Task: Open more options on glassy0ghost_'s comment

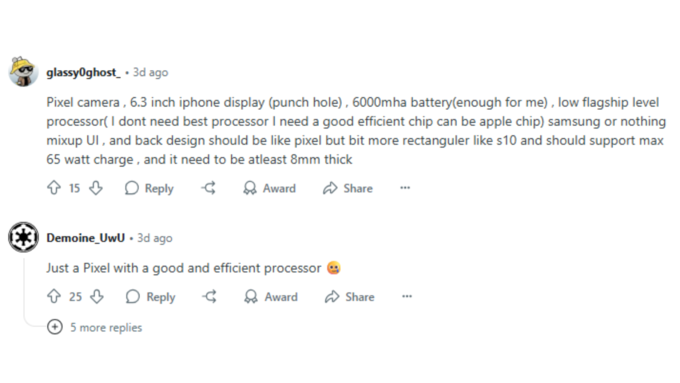Action: 405,188
